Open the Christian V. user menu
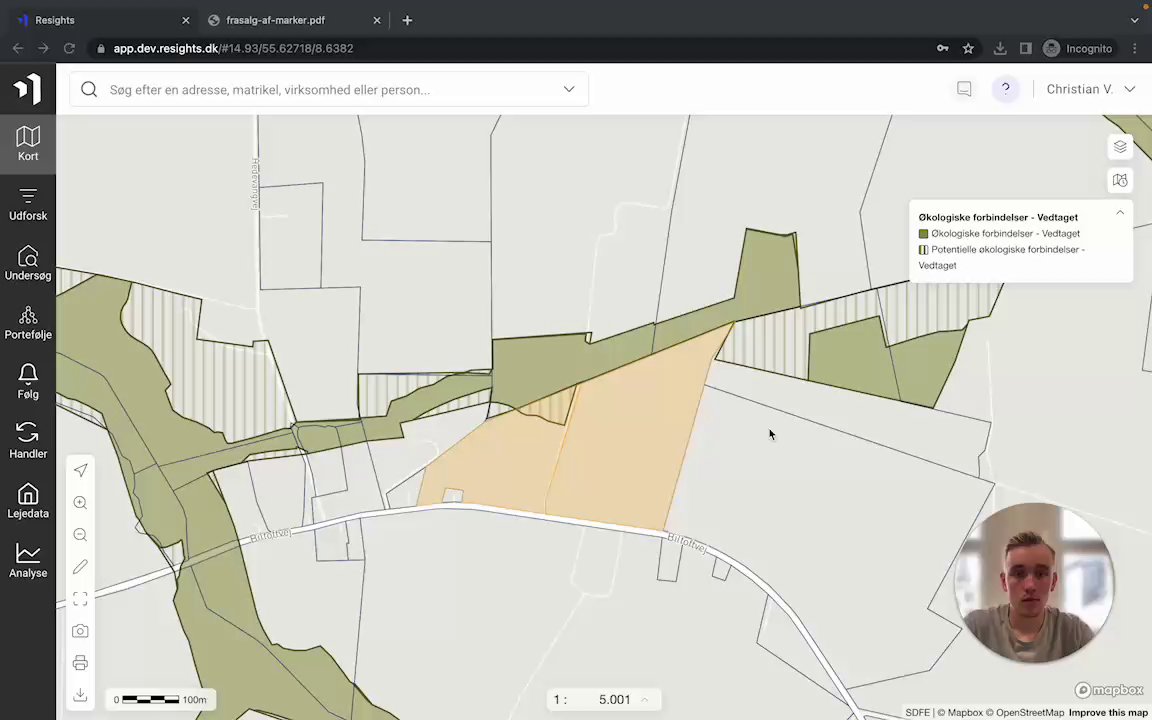The height and width of the screenshot is (720, 1152). click(1090, 89)
